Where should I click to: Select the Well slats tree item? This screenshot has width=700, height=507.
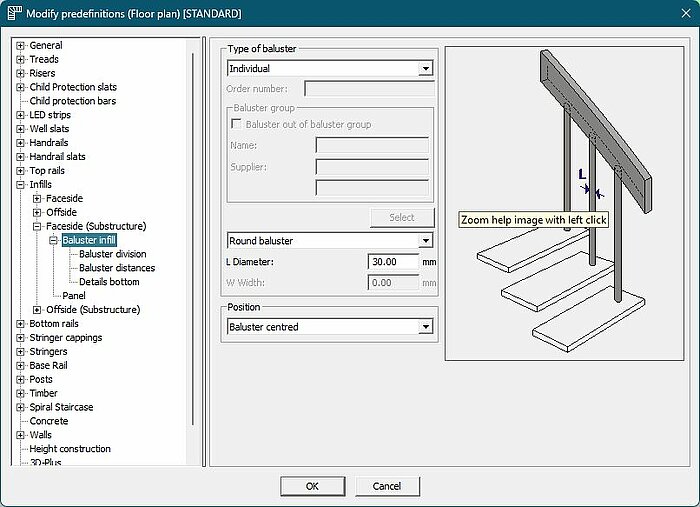click(x=49, y=129)
